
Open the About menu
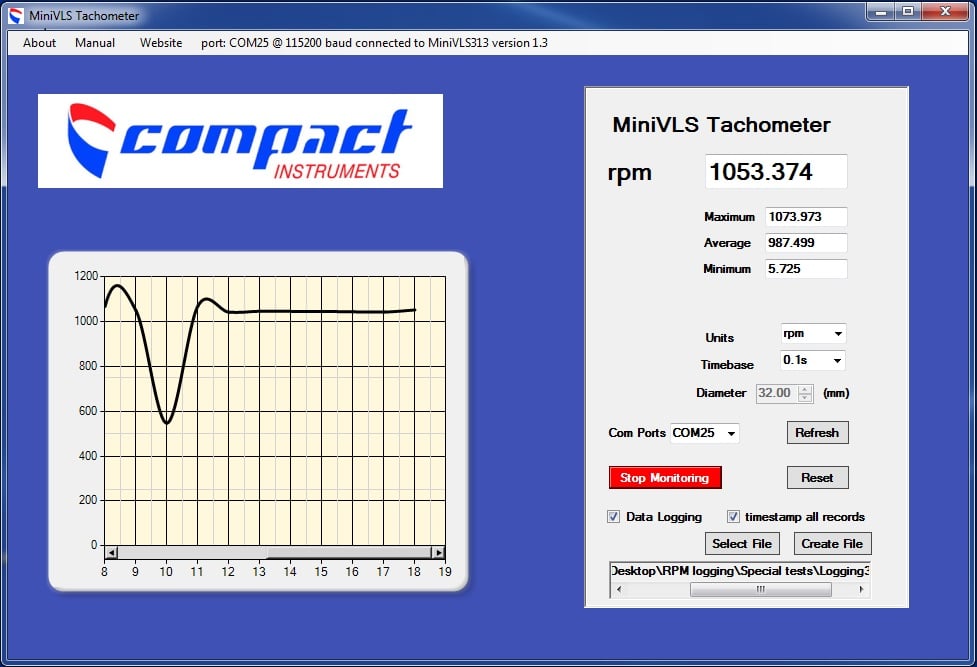39,42
